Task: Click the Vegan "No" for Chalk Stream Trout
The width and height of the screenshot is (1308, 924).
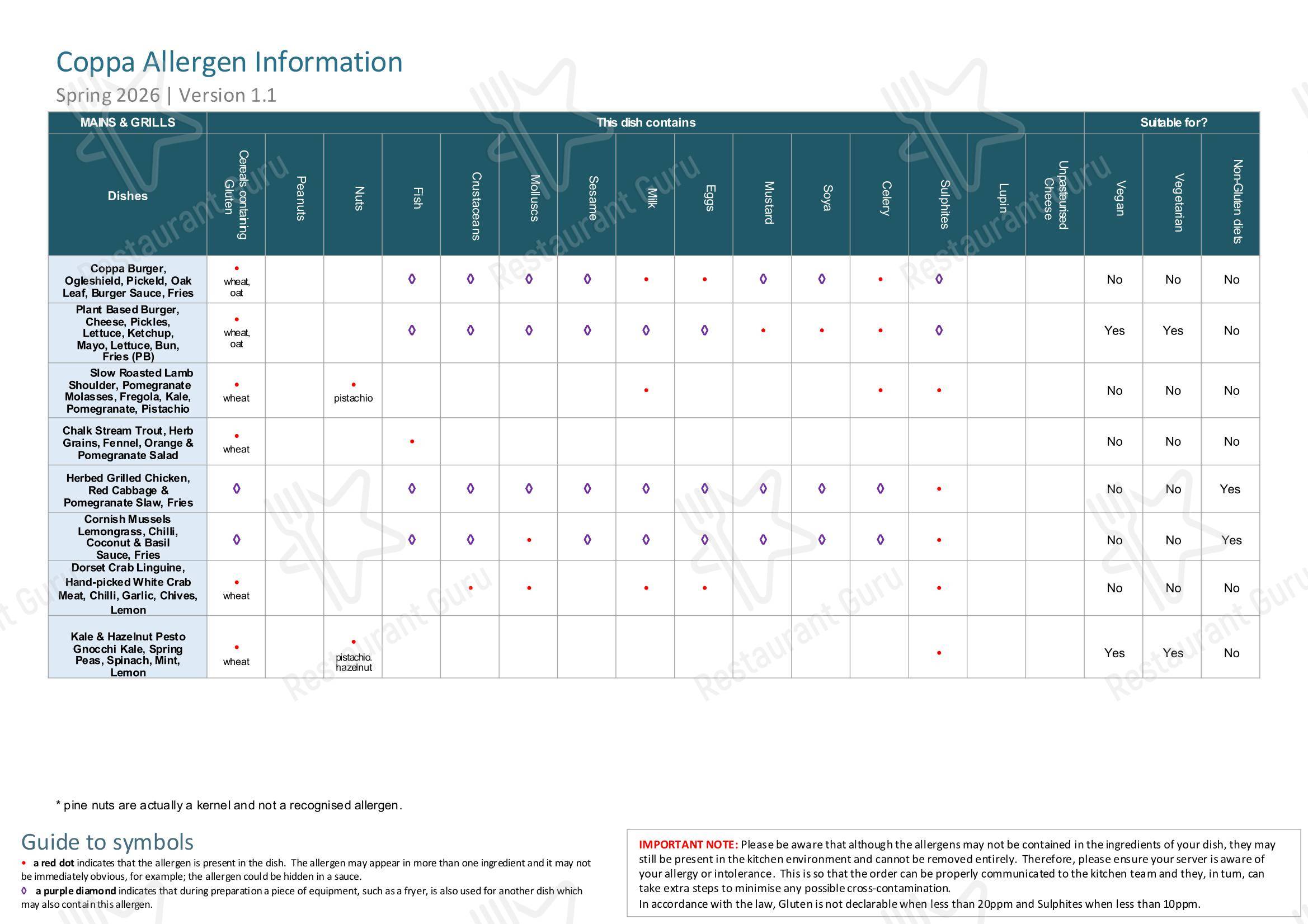Action: [1114, 441]
